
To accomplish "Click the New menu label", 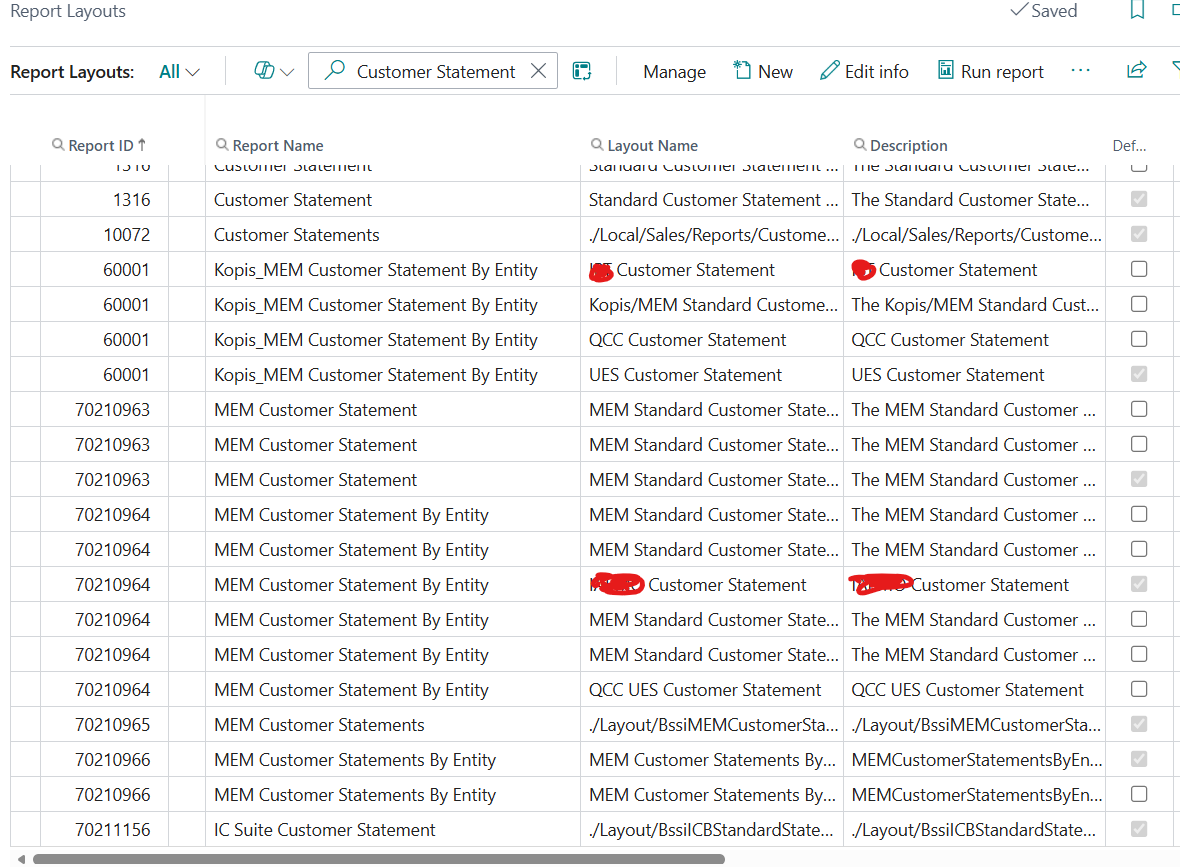I will (x=775, y=71).
